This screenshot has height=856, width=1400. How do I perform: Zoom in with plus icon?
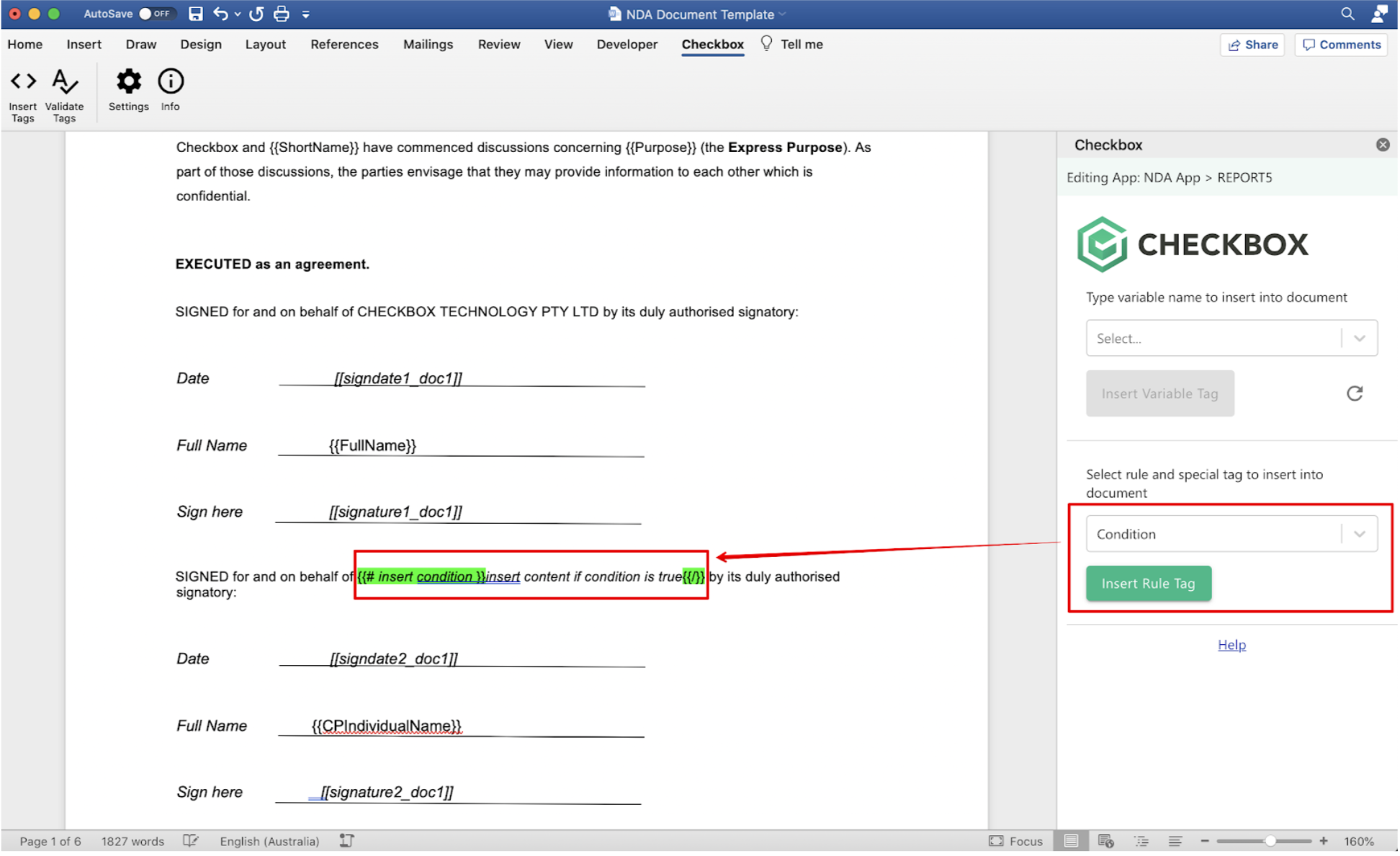(x=1324, y=841)
